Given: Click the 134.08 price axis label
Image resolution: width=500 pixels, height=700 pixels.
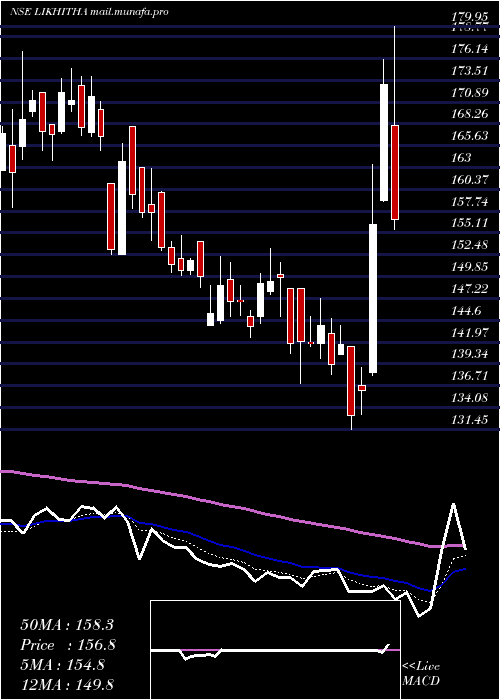Looking at the screenshot, I should [469, 397].
